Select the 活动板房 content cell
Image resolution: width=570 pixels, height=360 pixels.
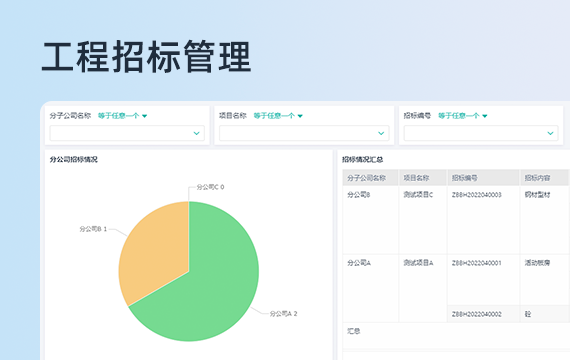tap(545, 280)
